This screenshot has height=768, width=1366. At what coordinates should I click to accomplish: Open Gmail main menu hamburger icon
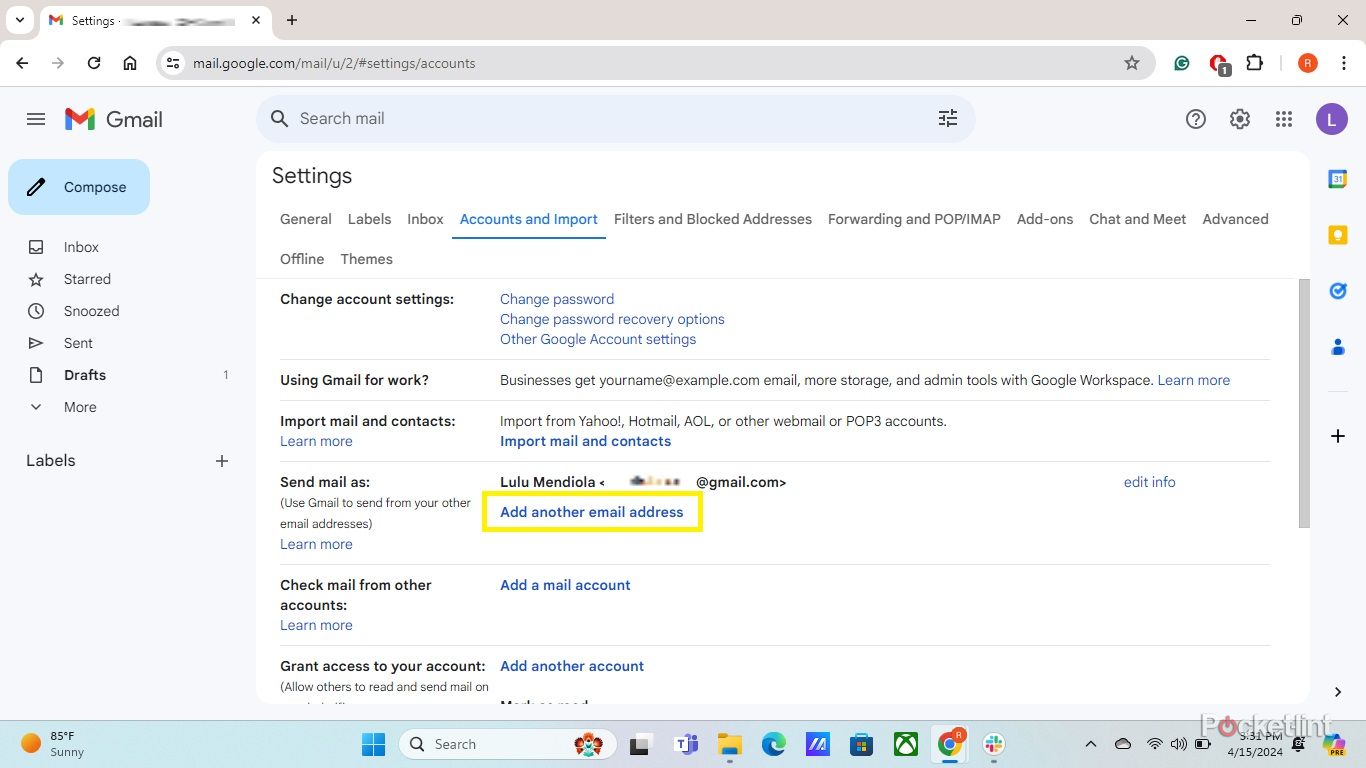[36, 119]
